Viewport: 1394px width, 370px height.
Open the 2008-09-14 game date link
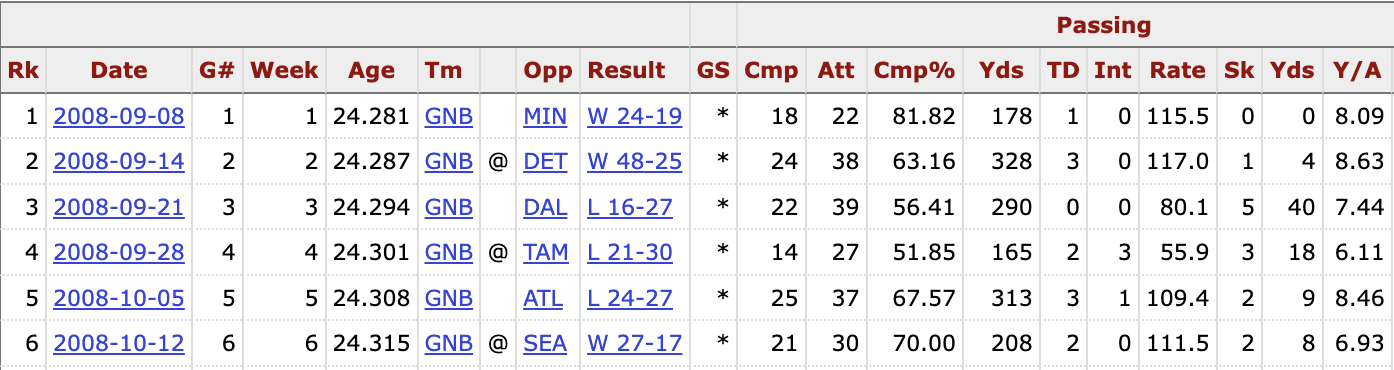(x=119, y=161)
